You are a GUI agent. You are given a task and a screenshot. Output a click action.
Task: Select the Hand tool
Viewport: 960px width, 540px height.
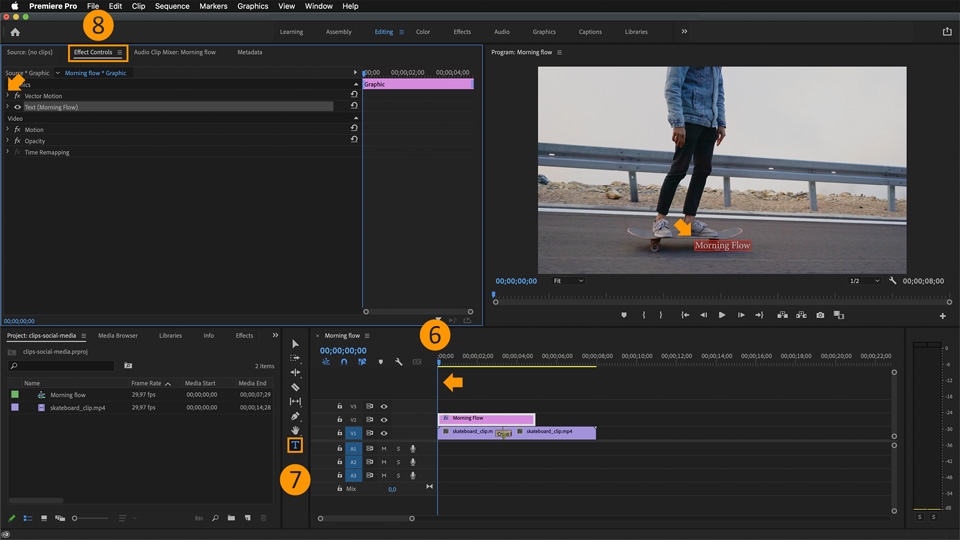click(x=295, y=430)
